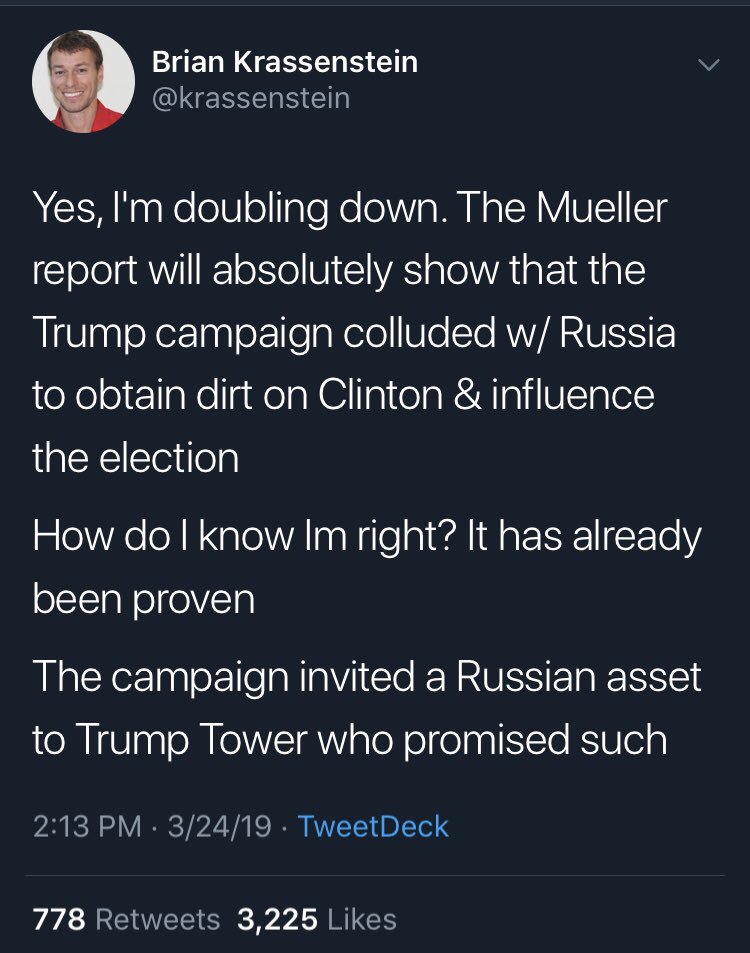Screen dimensions: 750x953
Task: Click the word Mueller in the tweet
Action: point(601,208)
